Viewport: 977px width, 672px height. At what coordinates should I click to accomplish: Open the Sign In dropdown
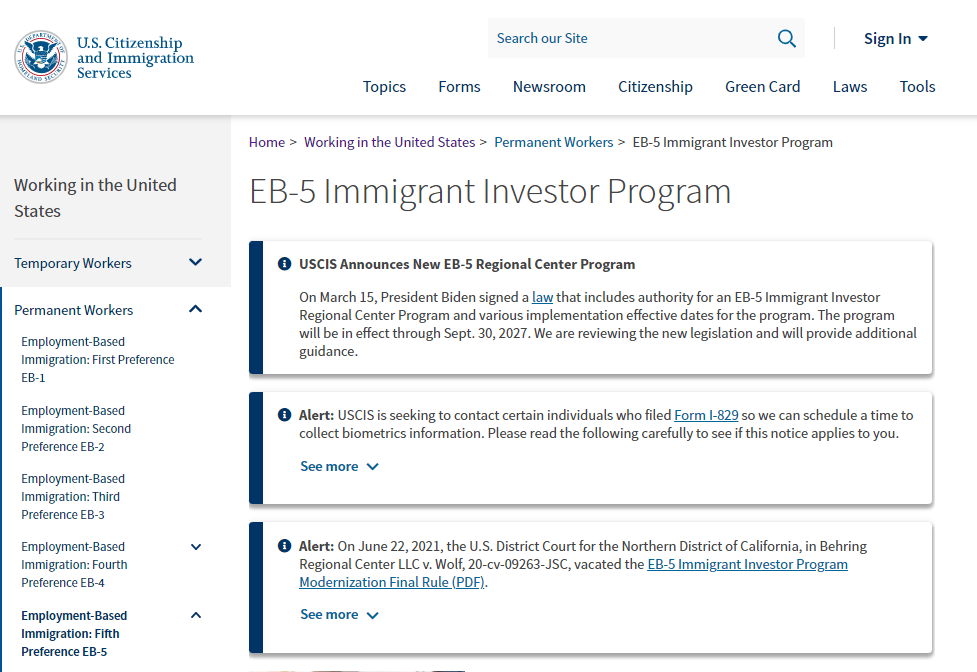pyautogui.click(x=895, y=39)
